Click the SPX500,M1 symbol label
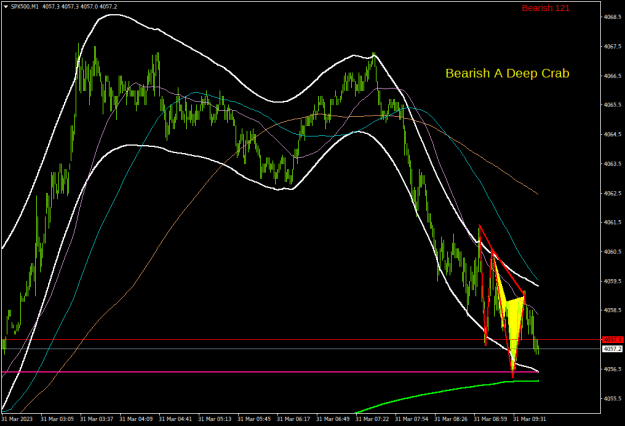This screenshot has width=625, height=426. click(25, 7)
